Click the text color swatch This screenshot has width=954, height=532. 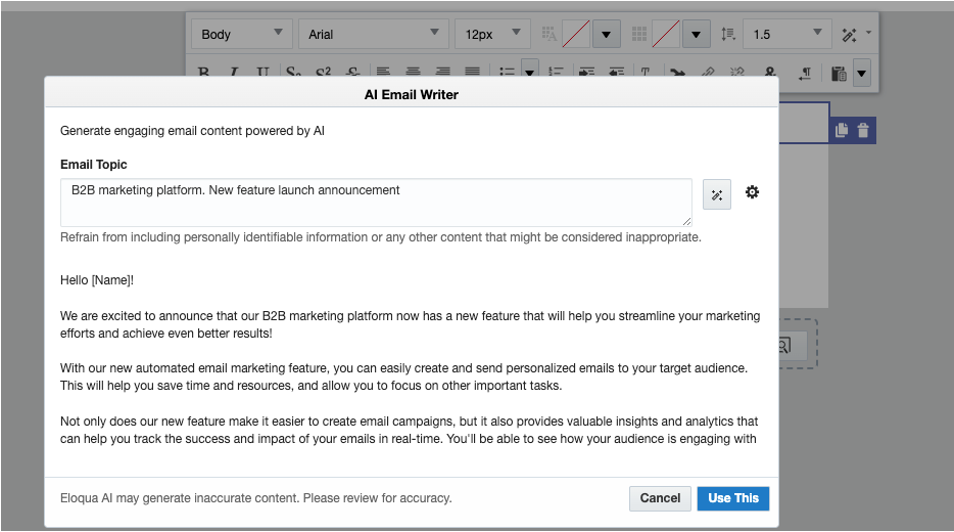[575, 35]
